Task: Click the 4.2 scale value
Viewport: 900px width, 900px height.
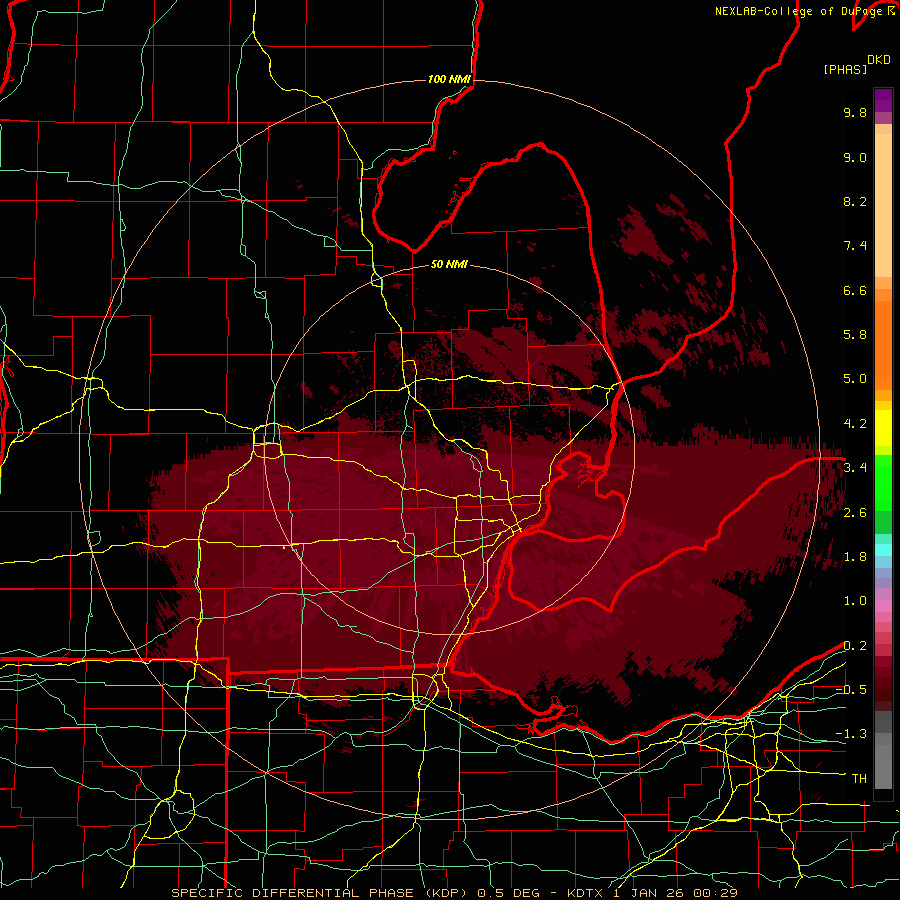Action: coord(855,424)
